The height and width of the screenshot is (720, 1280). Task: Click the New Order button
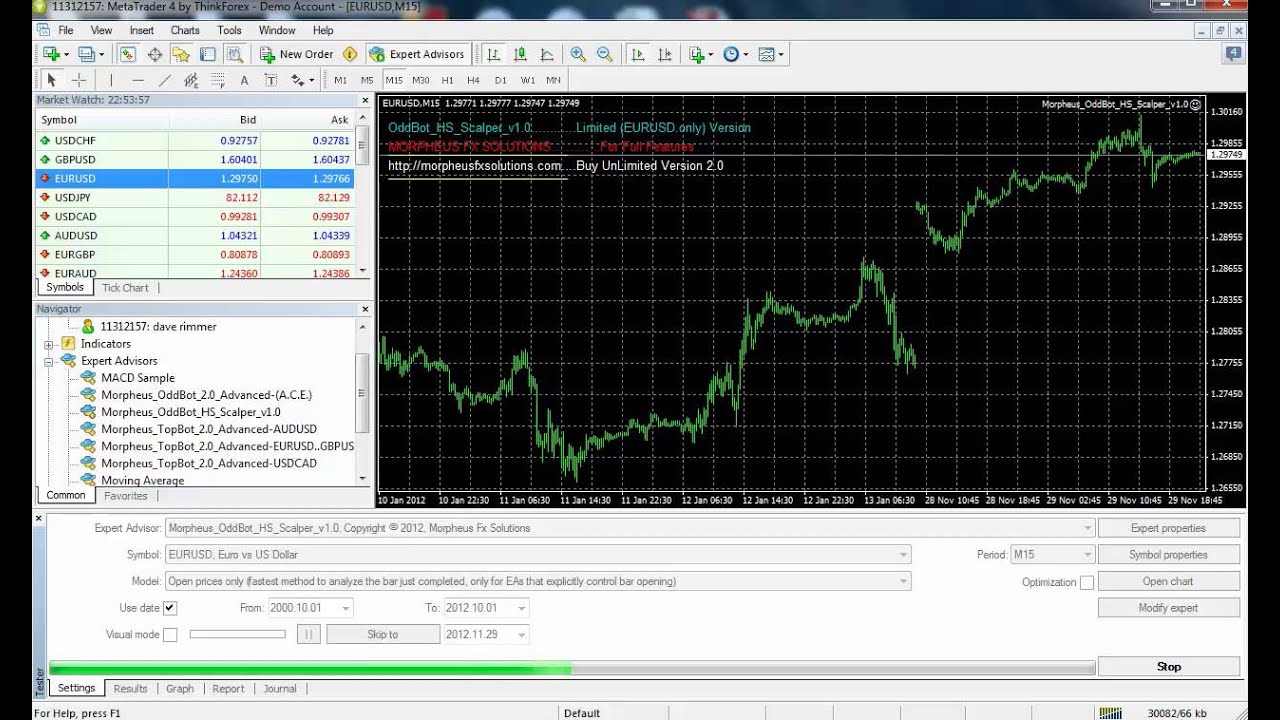pos(298,54)
